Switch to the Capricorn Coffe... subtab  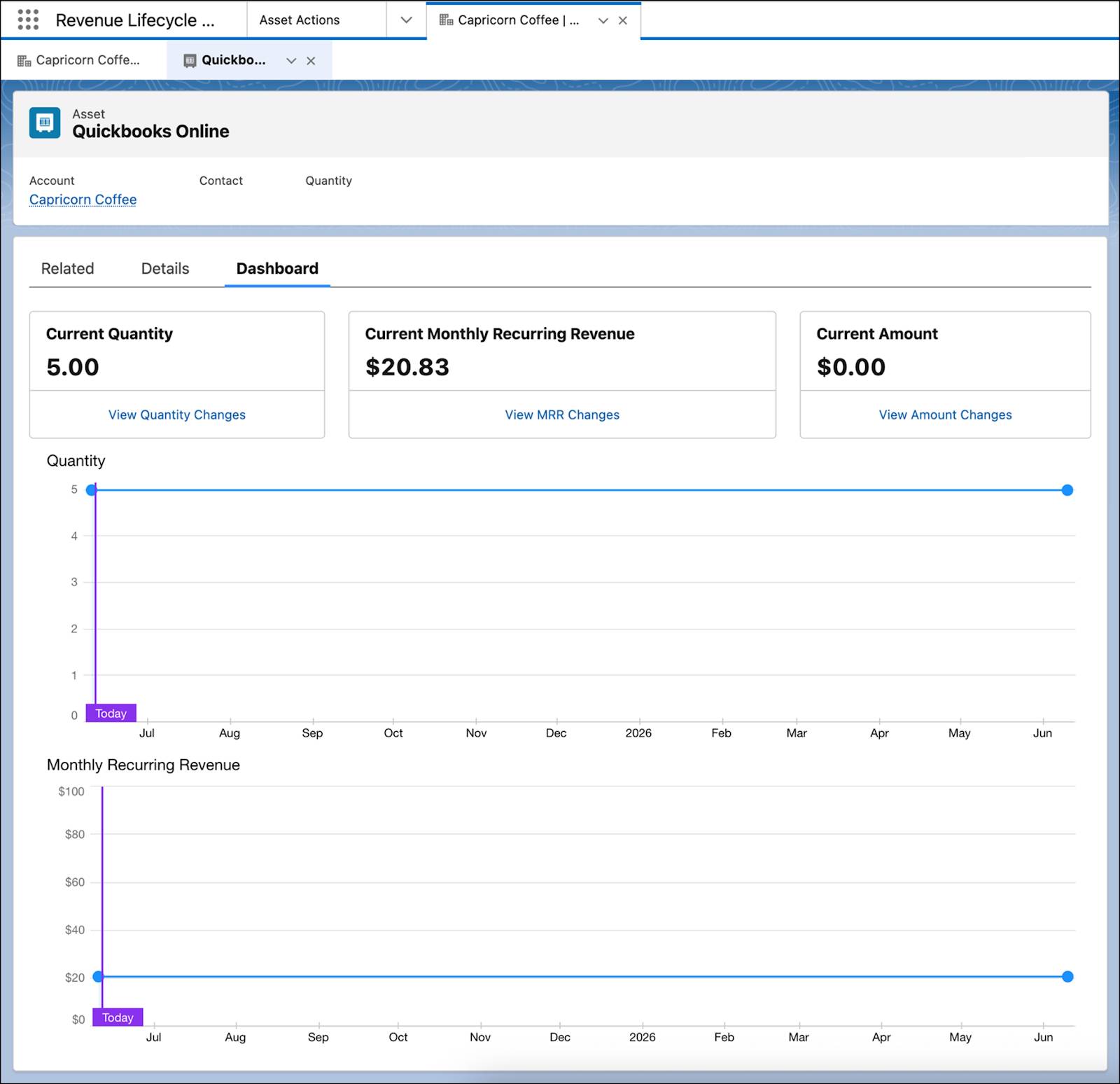pyautogui.click(x=88, y=60)
